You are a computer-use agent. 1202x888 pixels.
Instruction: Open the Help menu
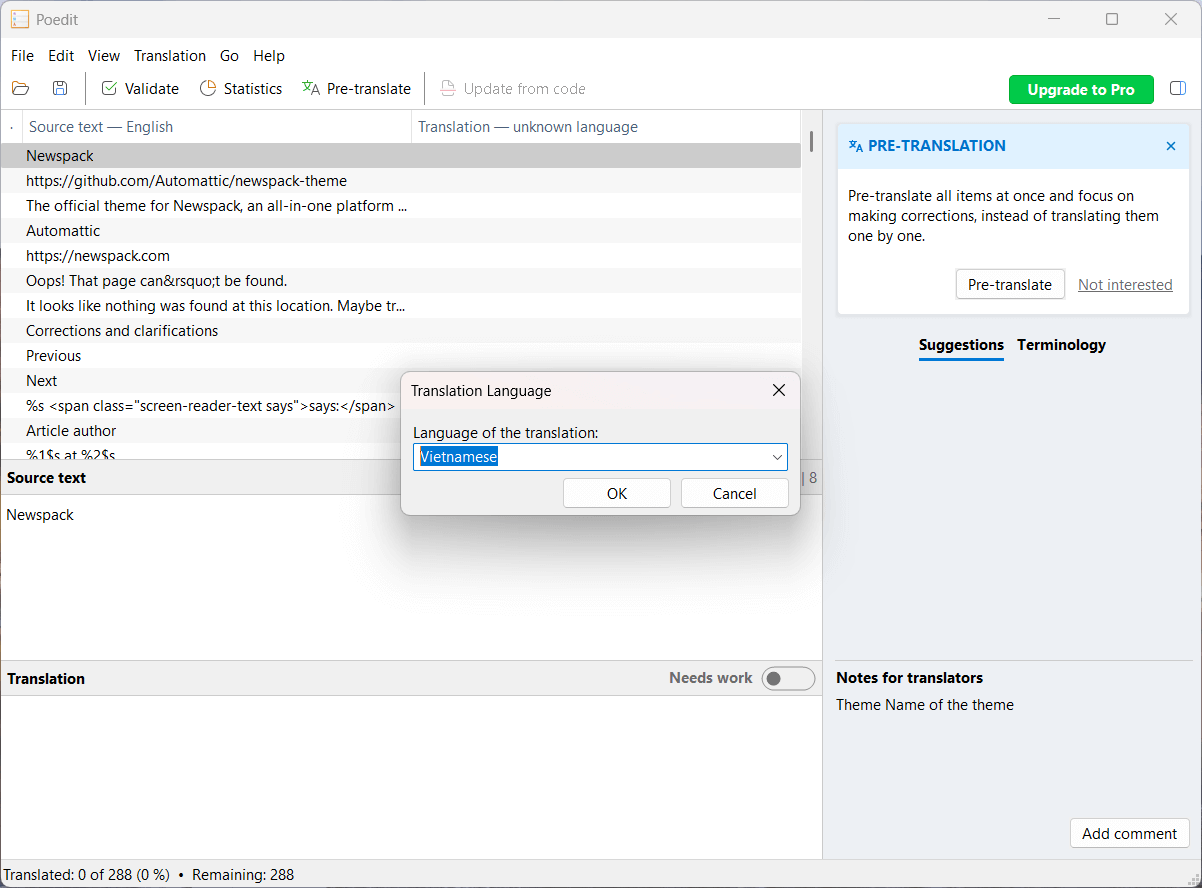tap(269, 56)
